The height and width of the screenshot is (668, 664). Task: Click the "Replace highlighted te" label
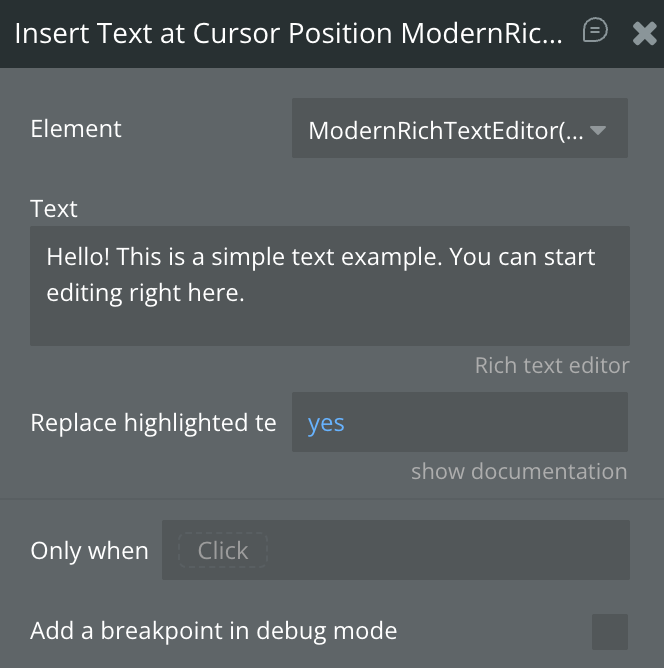153,423
